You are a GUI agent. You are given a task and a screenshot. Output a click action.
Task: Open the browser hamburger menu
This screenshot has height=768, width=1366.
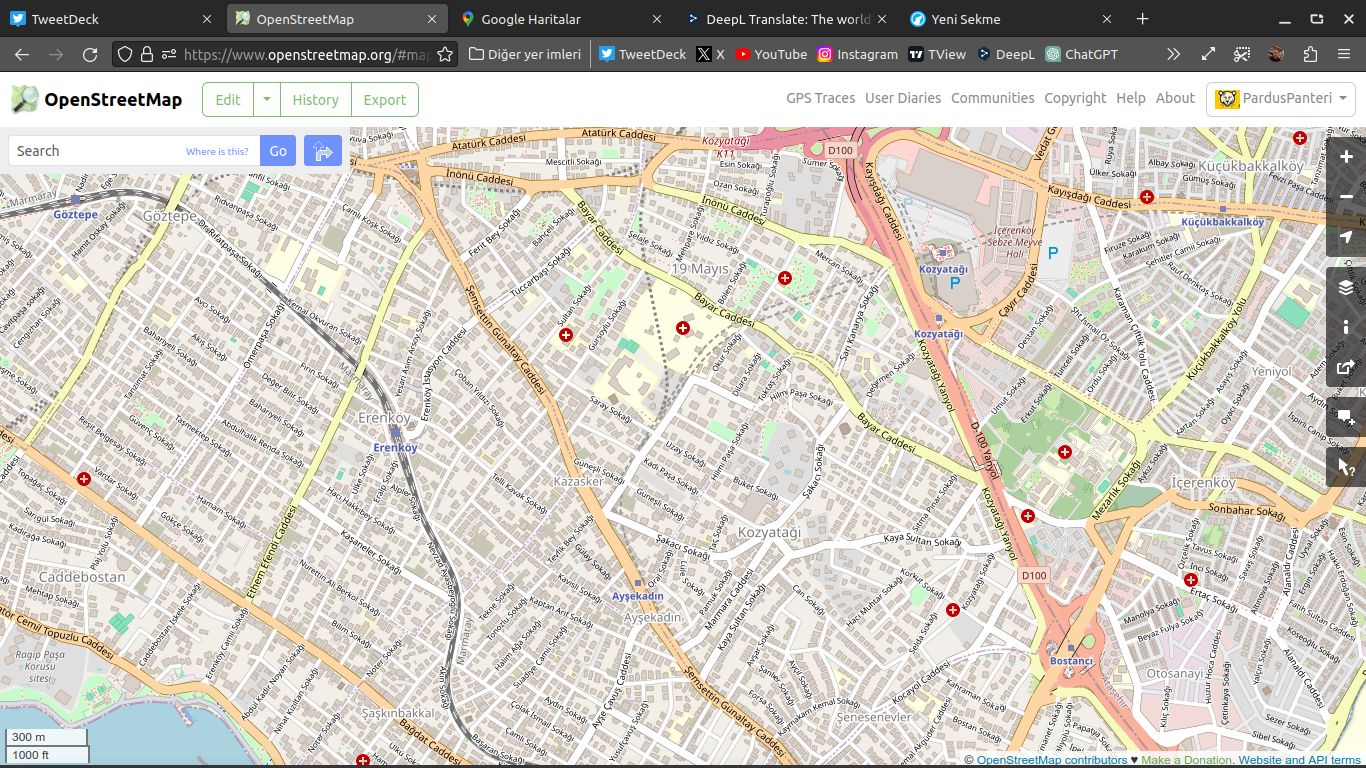click(x=1343, y=54)
